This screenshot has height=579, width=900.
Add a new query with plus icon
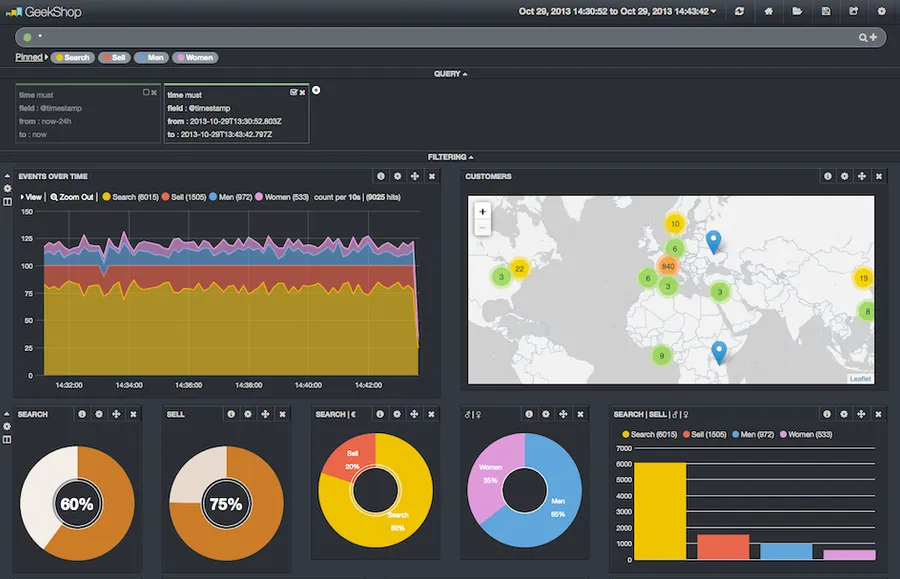tap(874, 37)
